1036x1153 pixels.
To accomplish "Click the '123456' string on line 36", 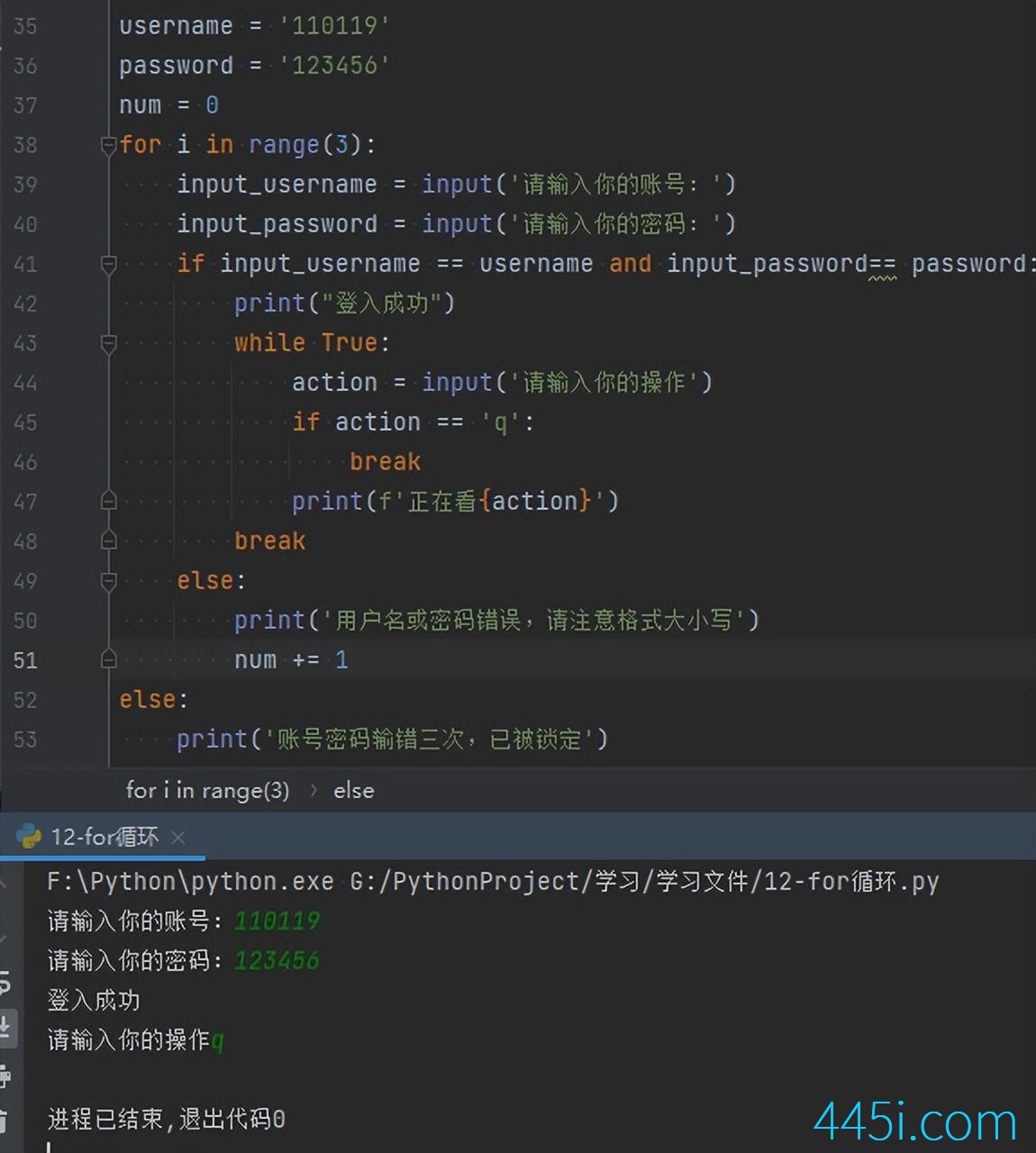I will click(334, 65).
